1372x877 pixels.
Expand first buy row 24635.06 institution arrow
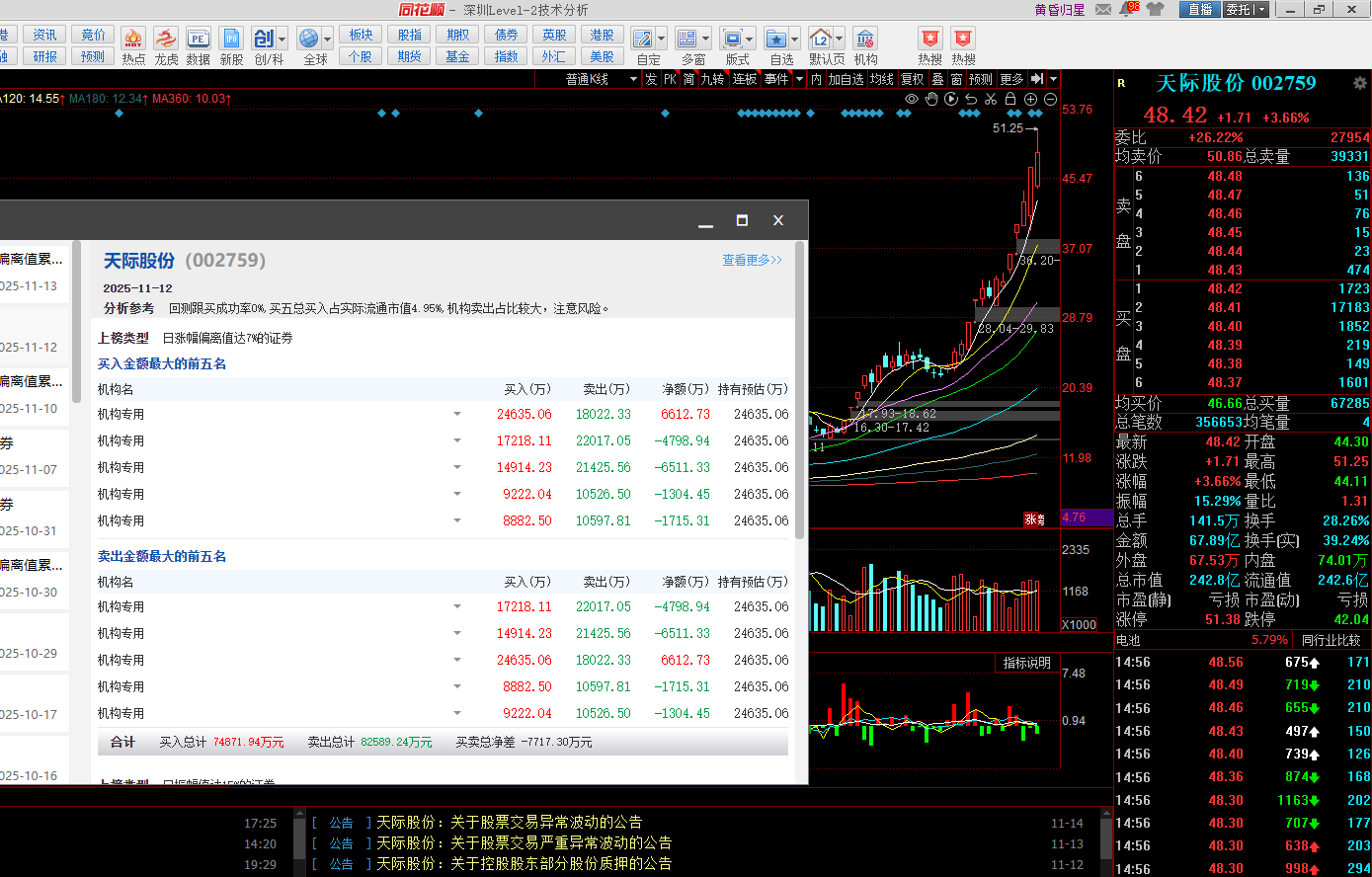pyautogui.click(x=457, y=414)
